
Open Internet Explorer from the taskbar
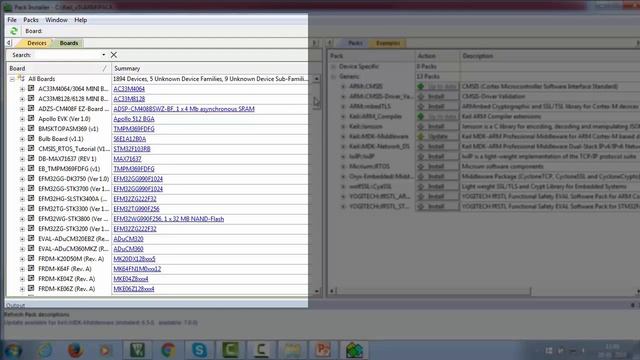pyautogui.click(x=44, y=350)
